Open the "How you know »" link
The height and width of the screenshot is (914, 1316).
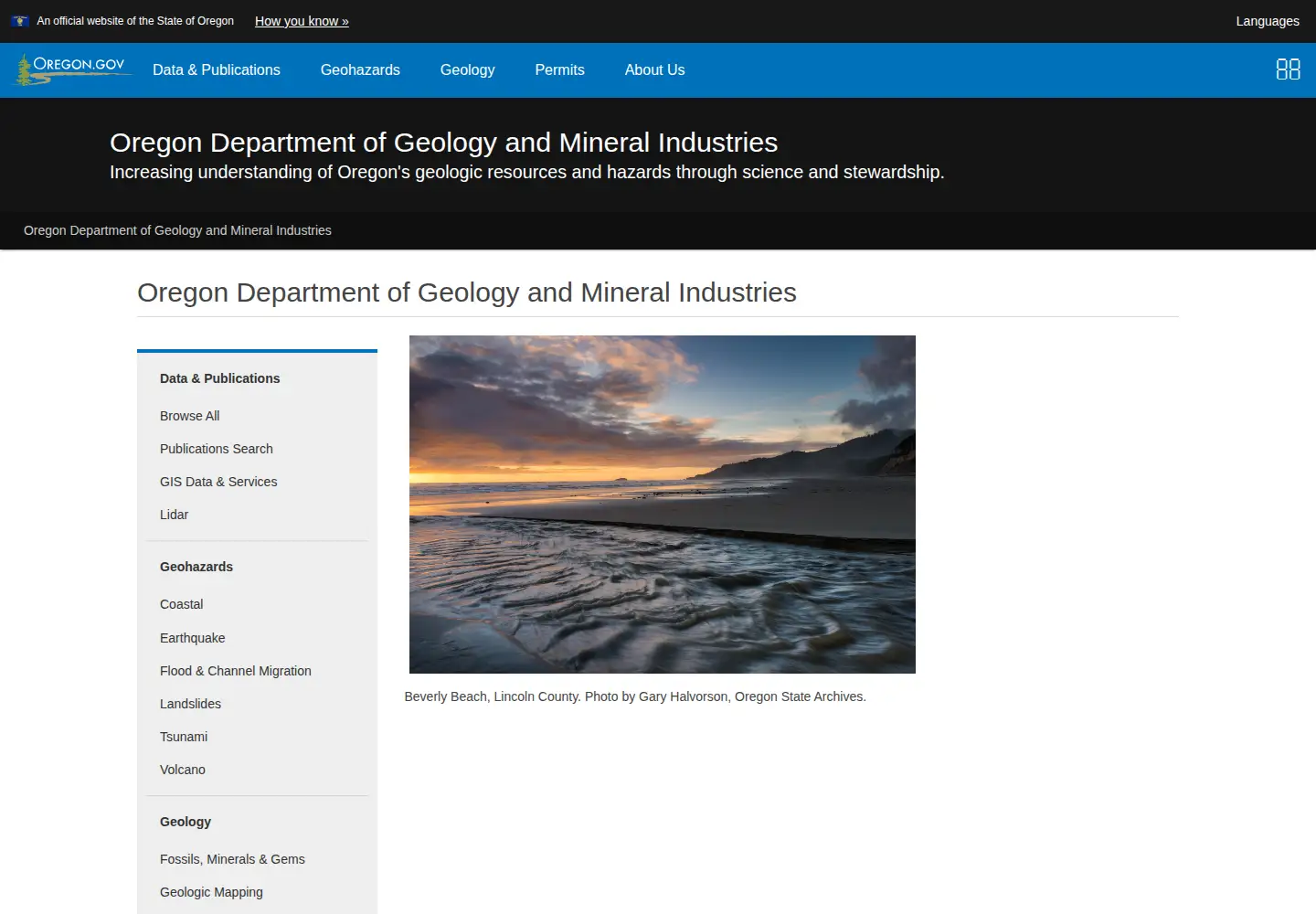click(x=302, y=21)
